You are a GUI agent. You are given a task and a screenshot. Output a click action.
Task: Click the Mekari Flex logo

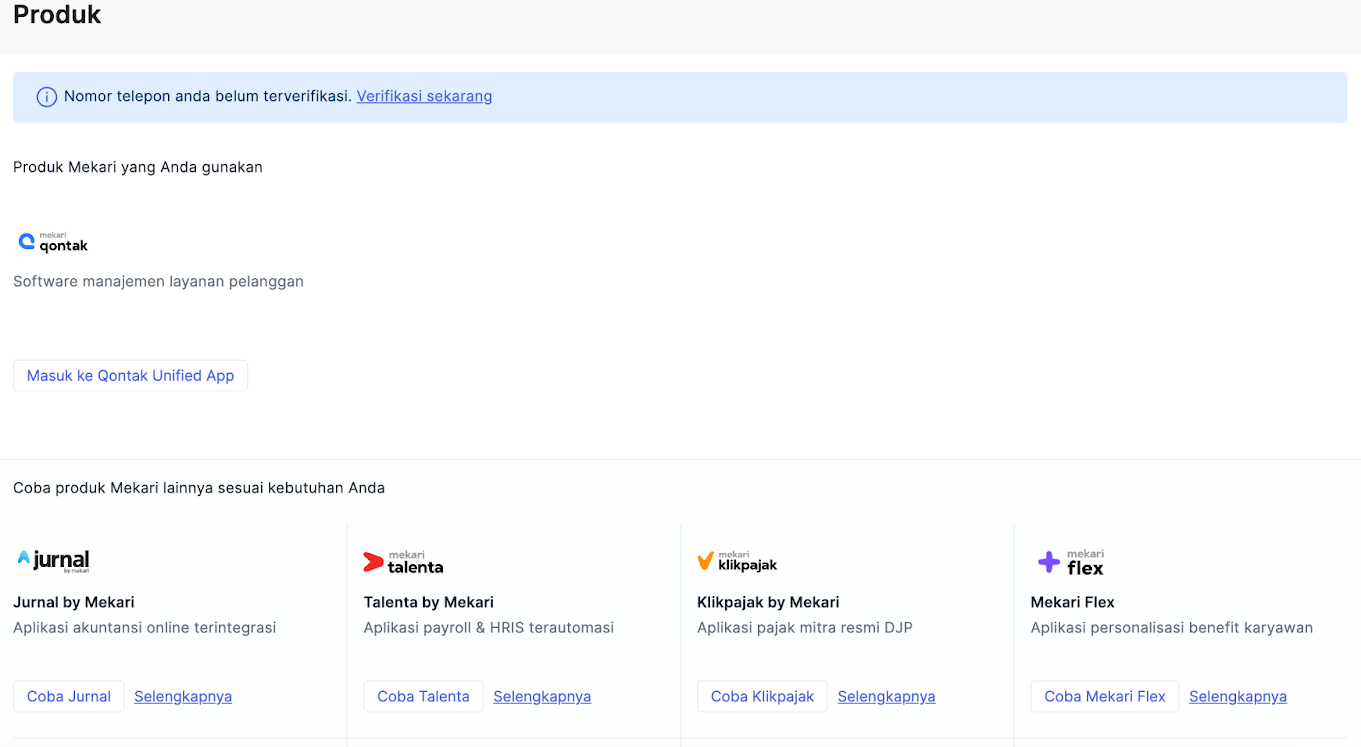tap(1071, 562)
